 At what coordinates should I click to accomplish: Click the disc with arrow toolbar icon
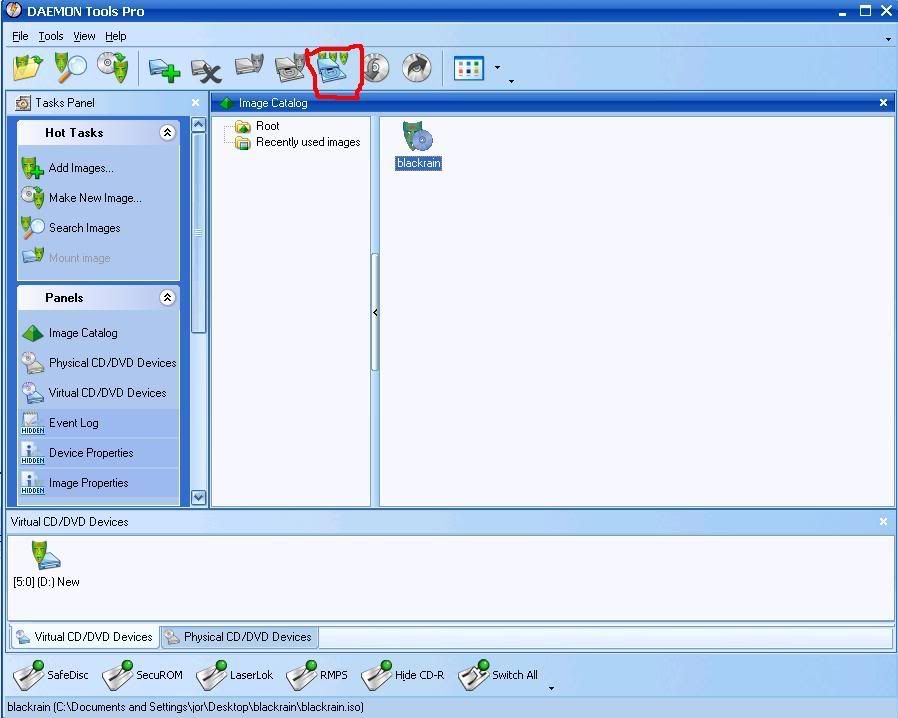point(376,68)
